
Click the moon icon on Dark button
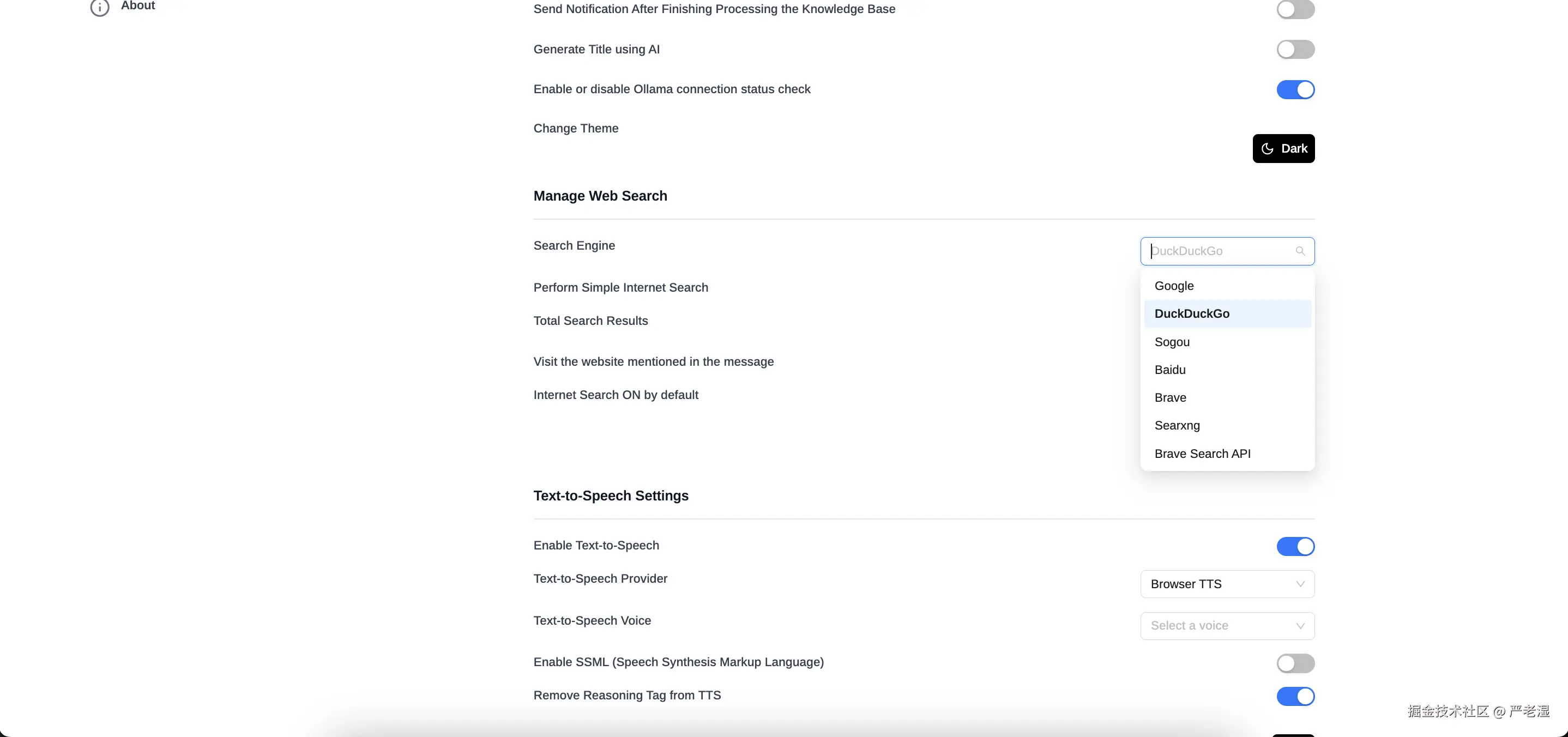(1267, 148)
